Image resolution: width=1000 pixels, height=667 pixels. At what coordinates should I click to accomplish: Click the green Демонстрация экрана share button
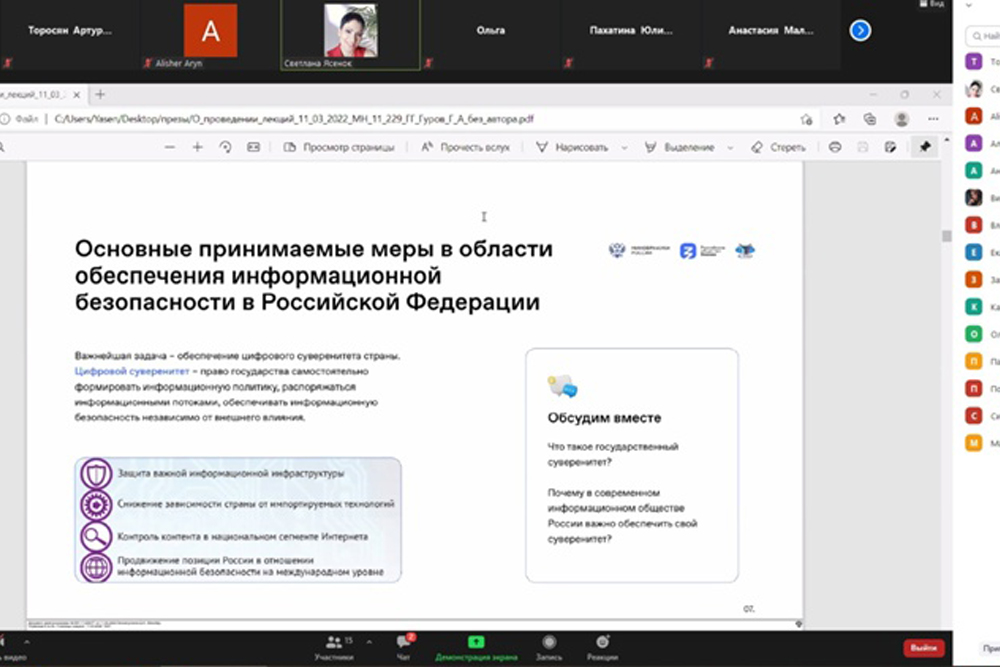(476, 646)
